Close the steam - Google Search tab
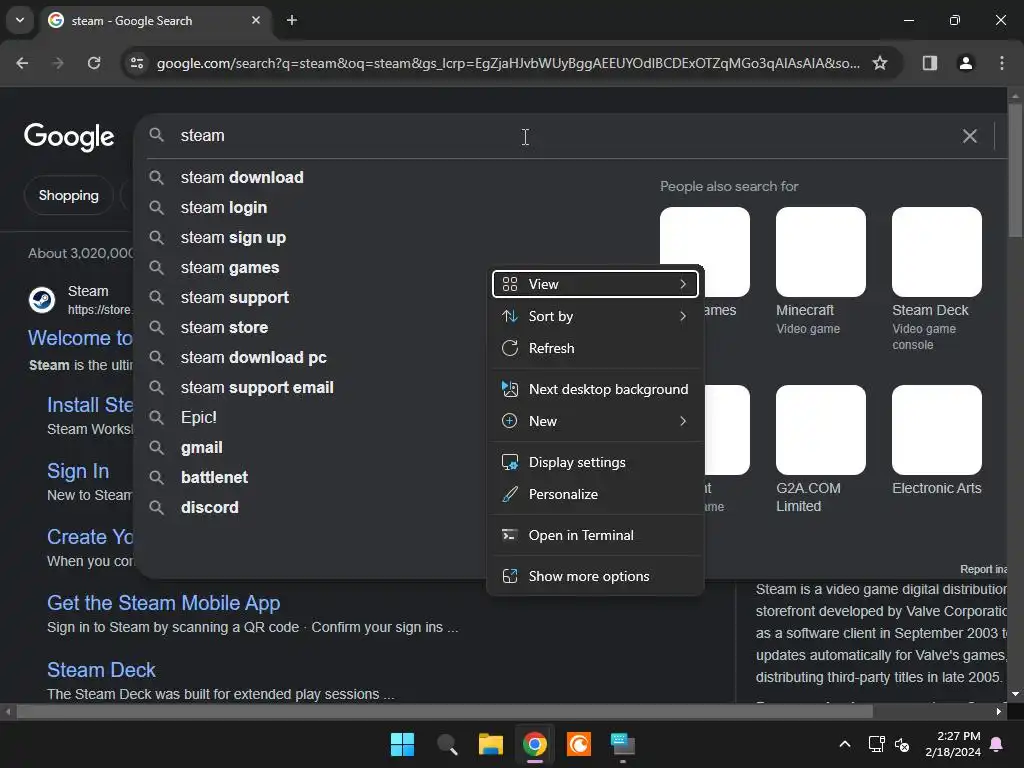The image size is (1024, 768). tap(256, 20)
